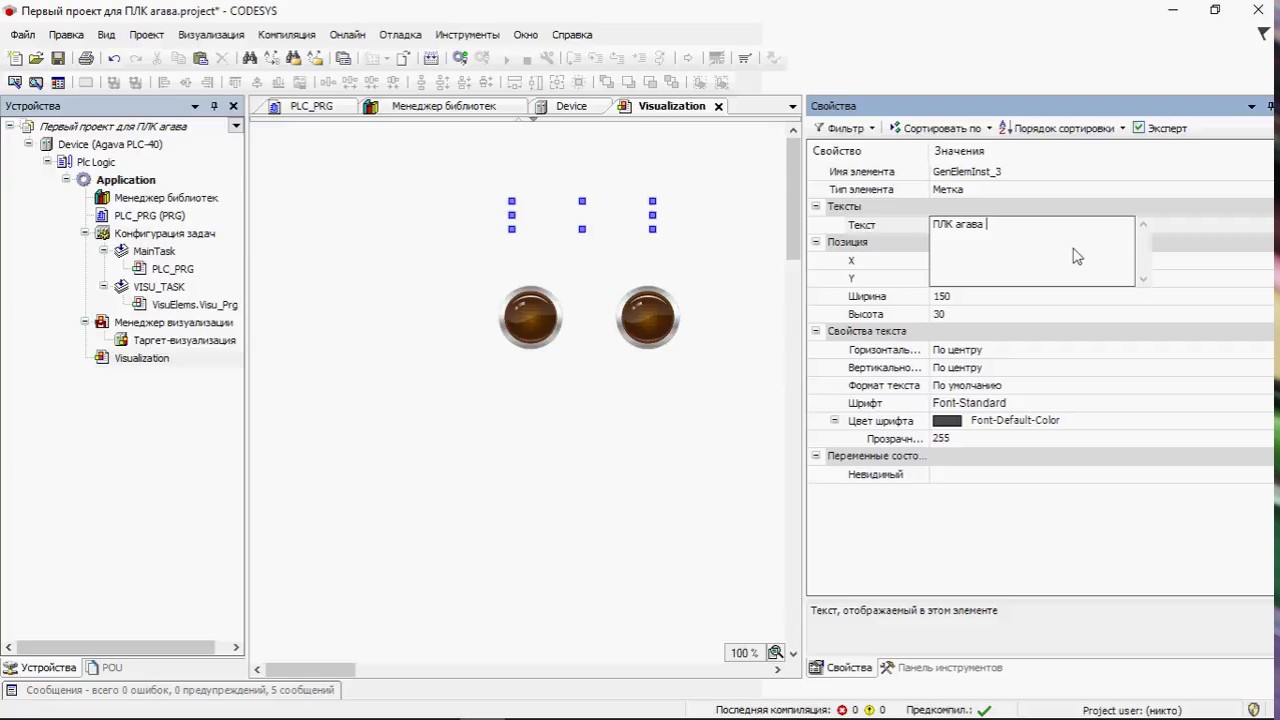Open Find with the binoculars icon
This screenshot has width=1280, height=720.
[x=250, y=59]
